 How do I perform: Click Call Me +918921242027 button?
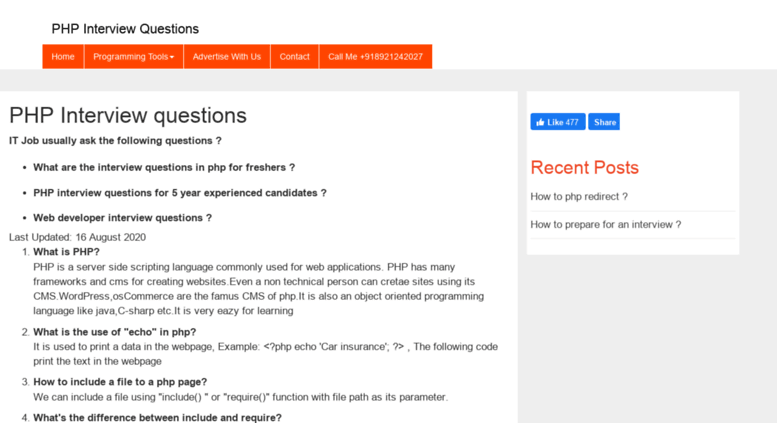pos(376,56)
